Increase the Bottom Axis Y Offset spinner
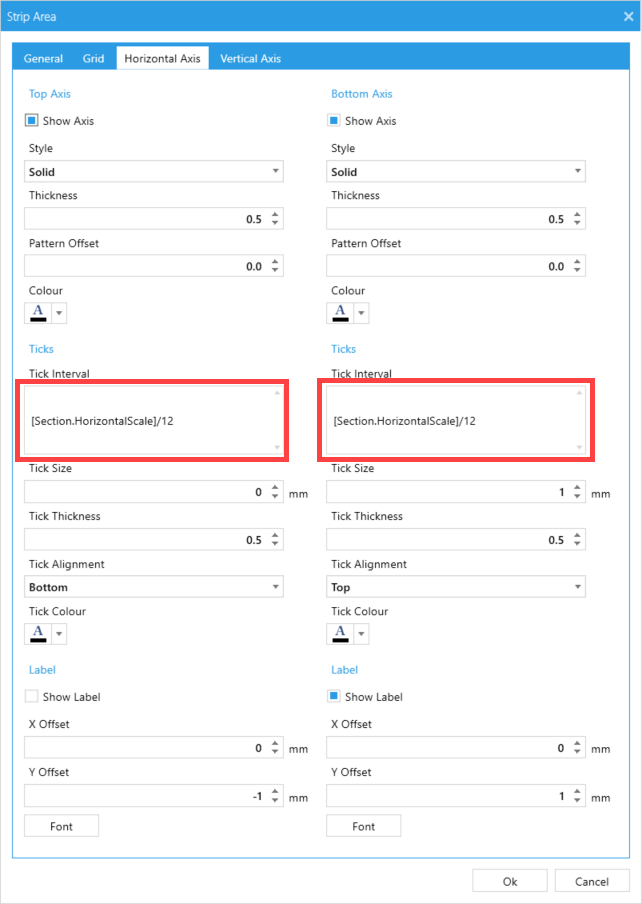 tap(577, 792)
